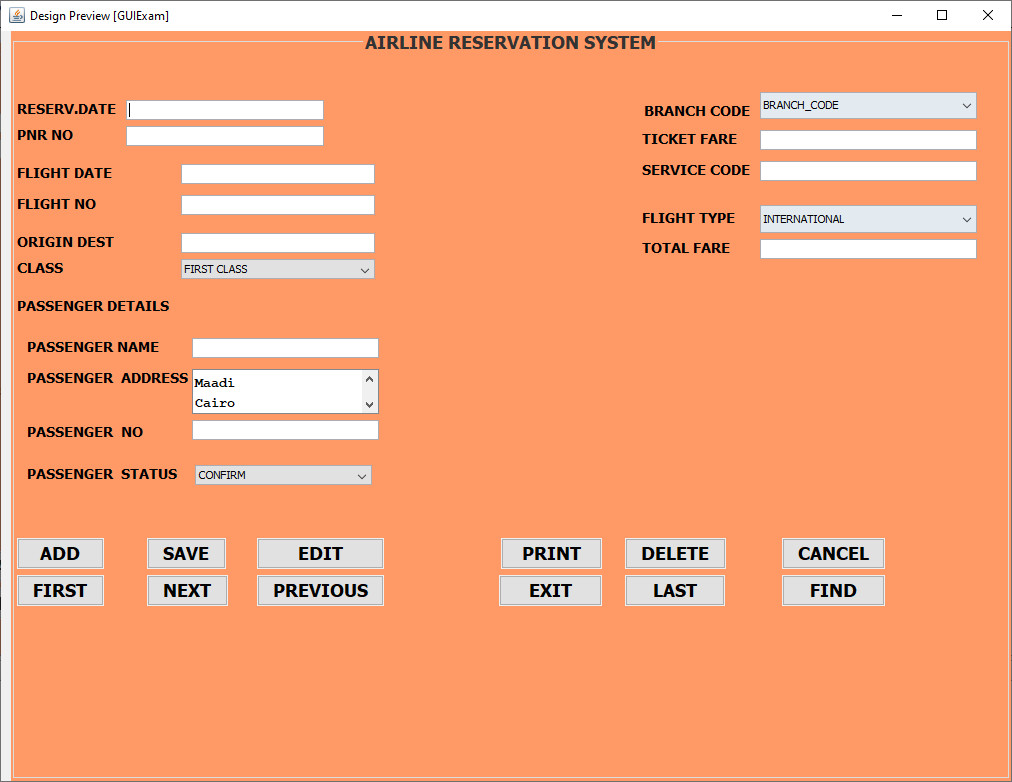This screenshot has width=1012, height=782.
Task: Click the TICKET FARE input field
Action: tap(868, 140)
